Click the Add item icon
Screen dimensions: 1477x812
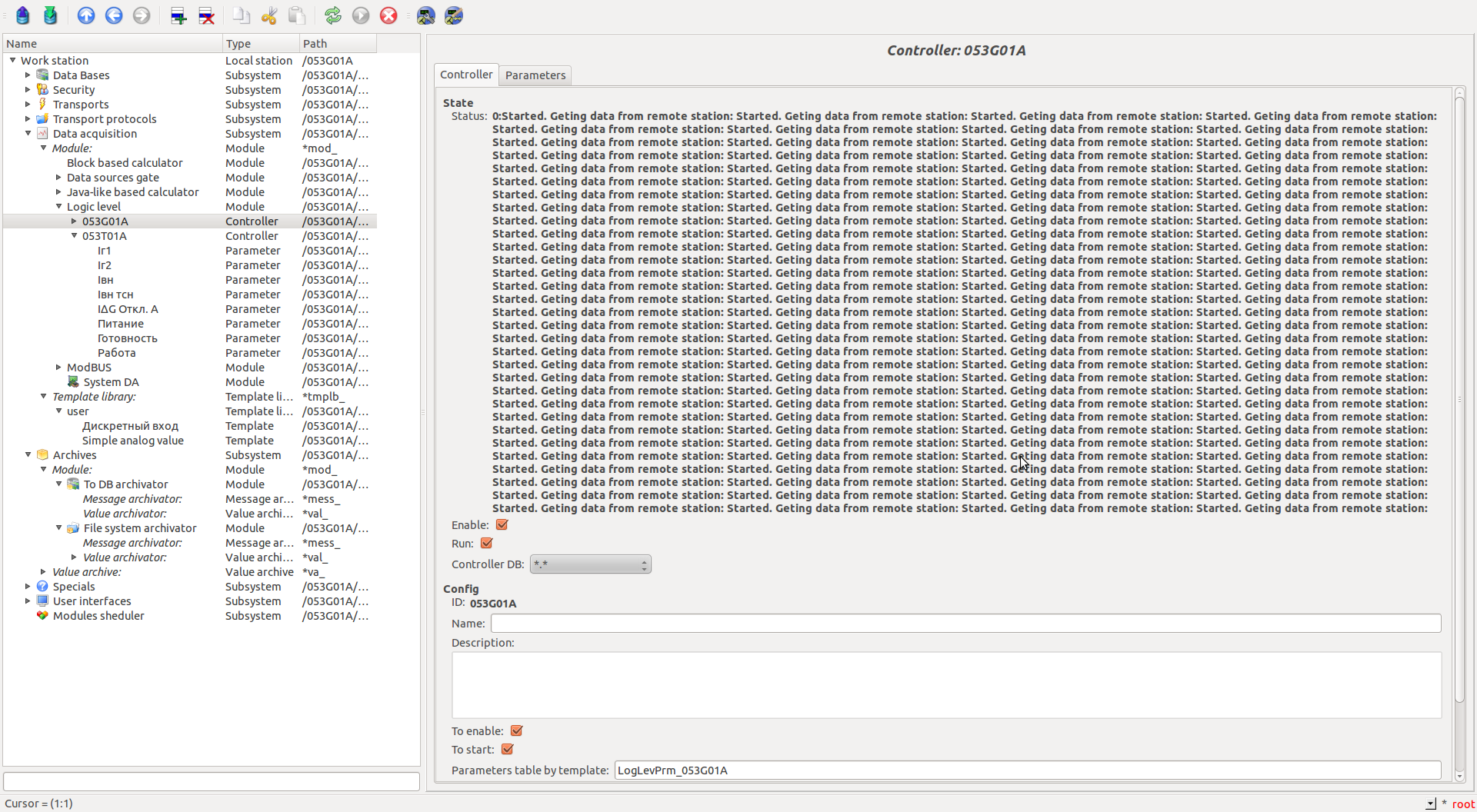tap(178, 15)
